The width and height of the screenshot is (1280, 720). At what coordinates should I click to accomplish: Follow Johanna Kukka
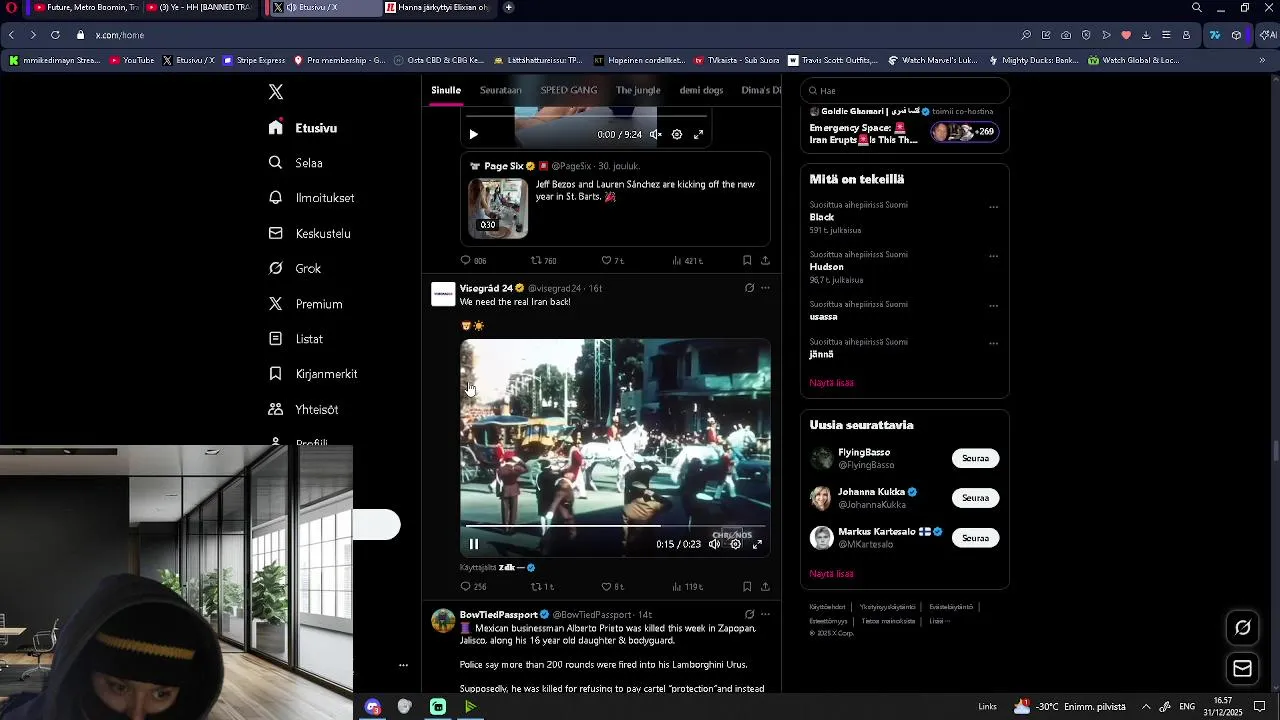[975, 498]
